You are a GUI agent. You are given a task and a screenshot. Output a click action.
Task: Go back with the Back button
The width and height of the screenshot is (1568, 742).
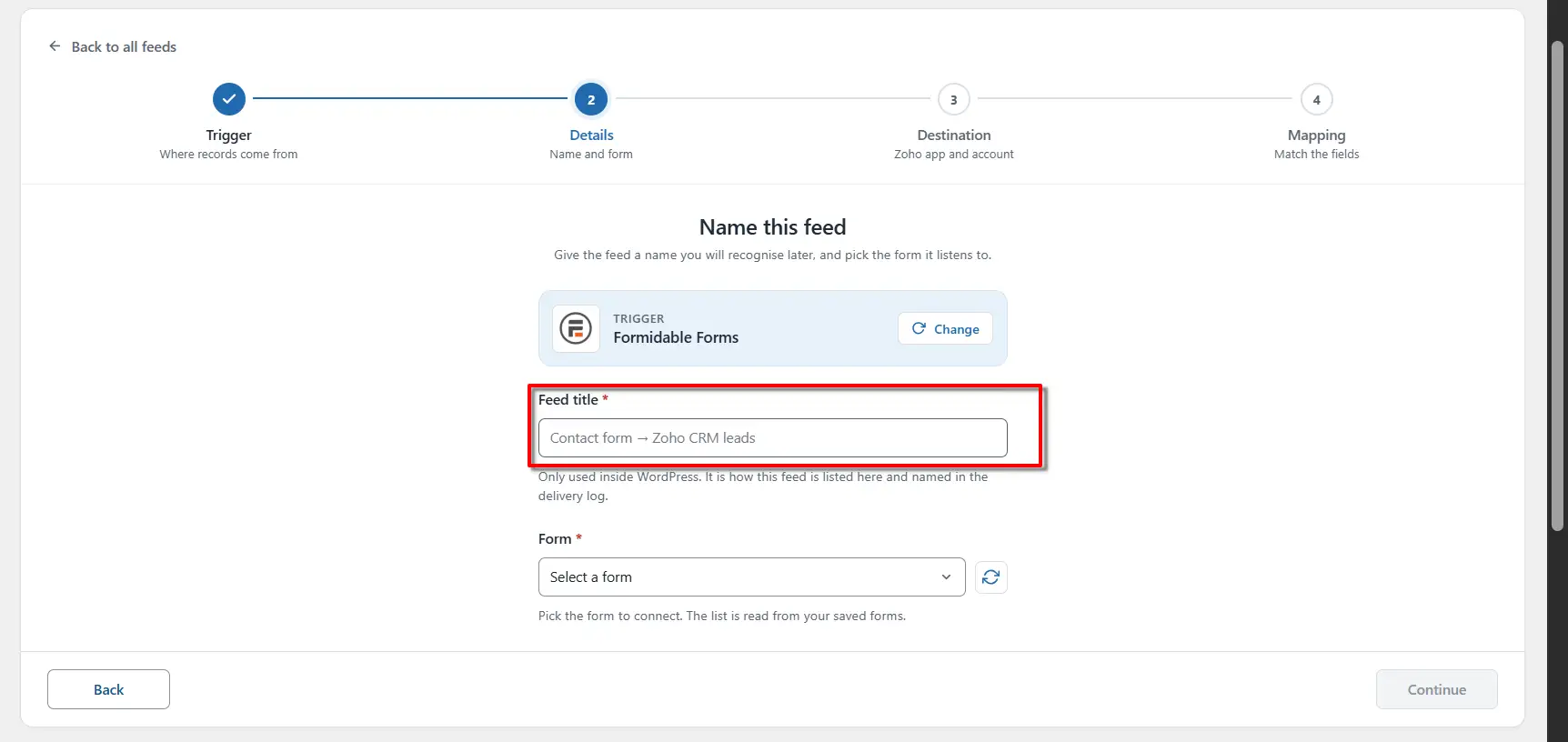[108, 689]
